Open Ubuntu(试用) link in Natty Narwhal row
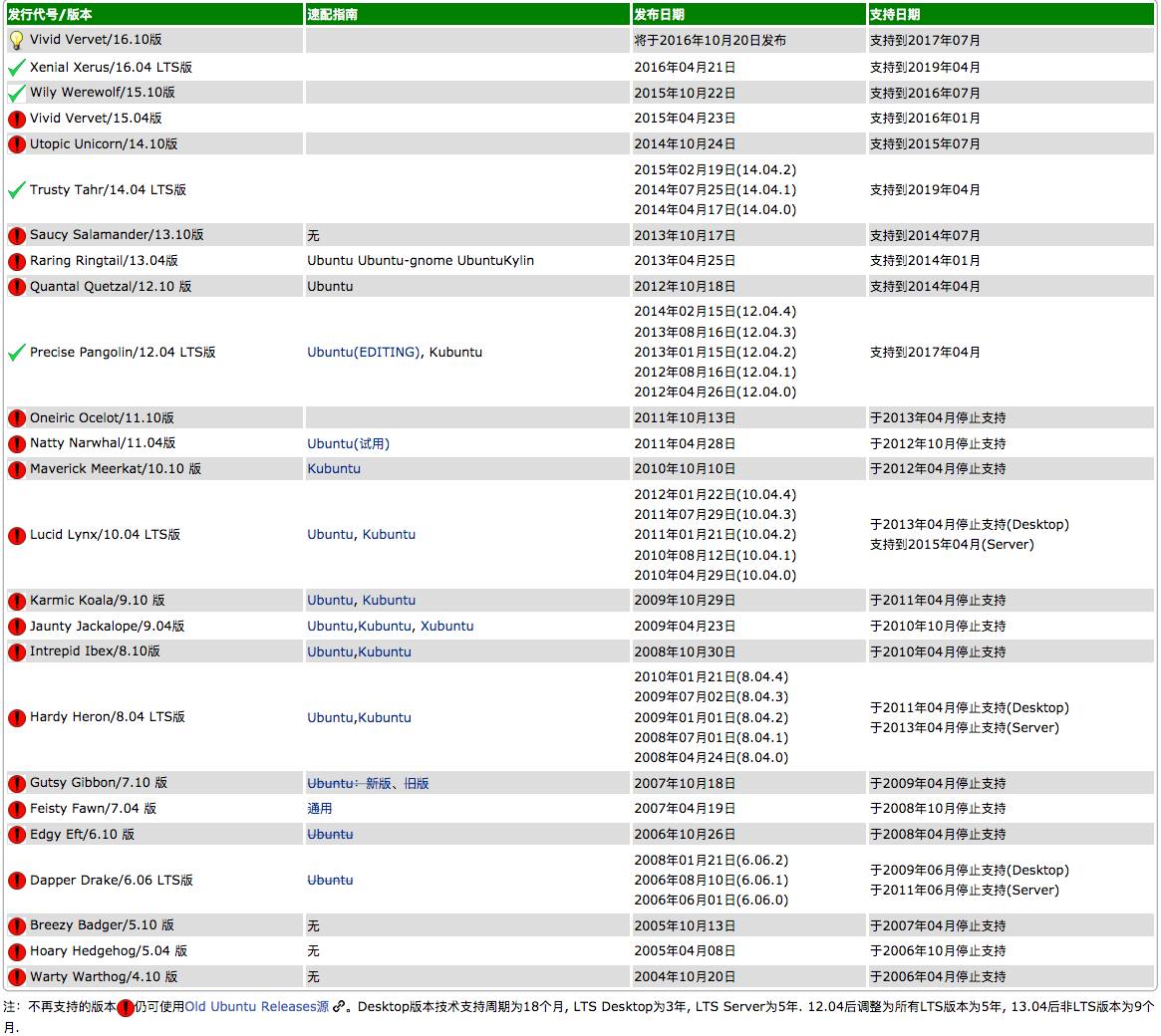1161x1036 pixels. click(x=348, y=444)
